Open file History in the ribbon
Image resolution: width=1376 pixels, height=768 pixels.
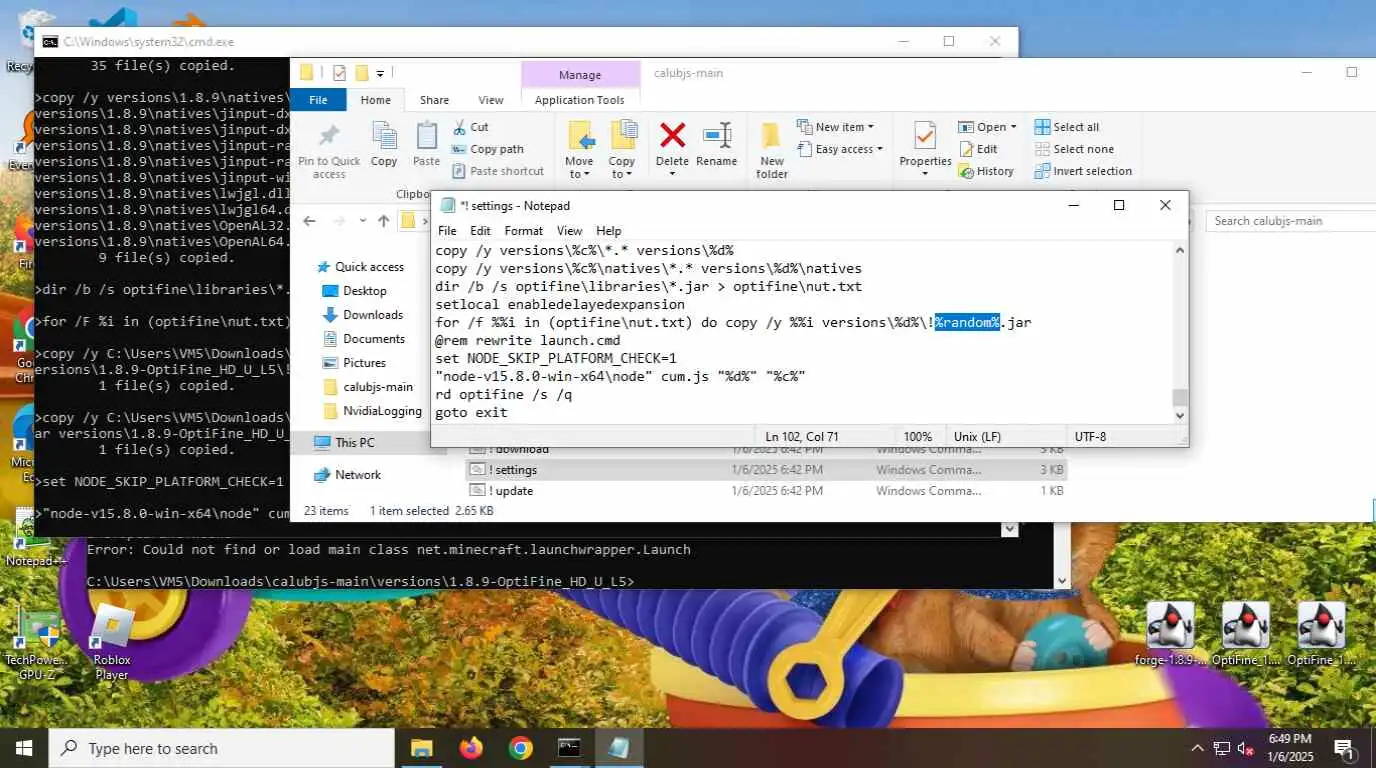[986, 171]
